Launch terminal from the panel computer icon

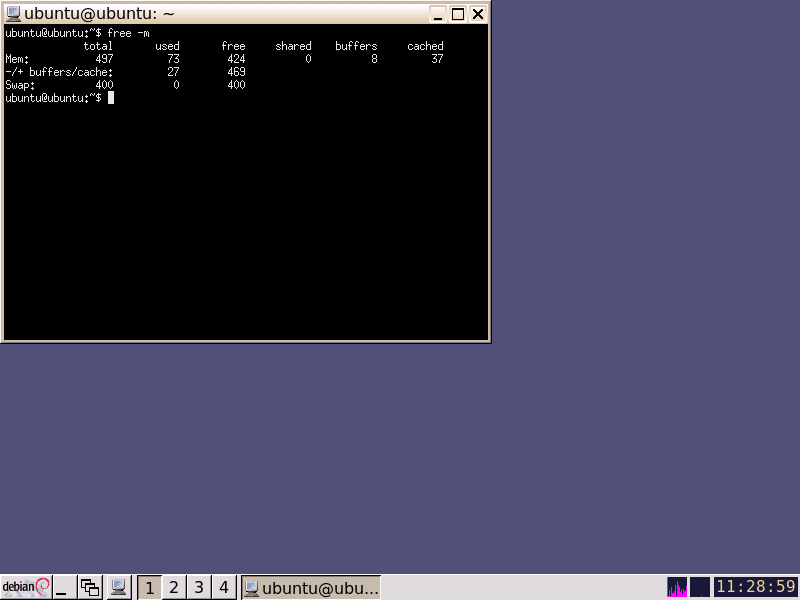tap(118, 587)
